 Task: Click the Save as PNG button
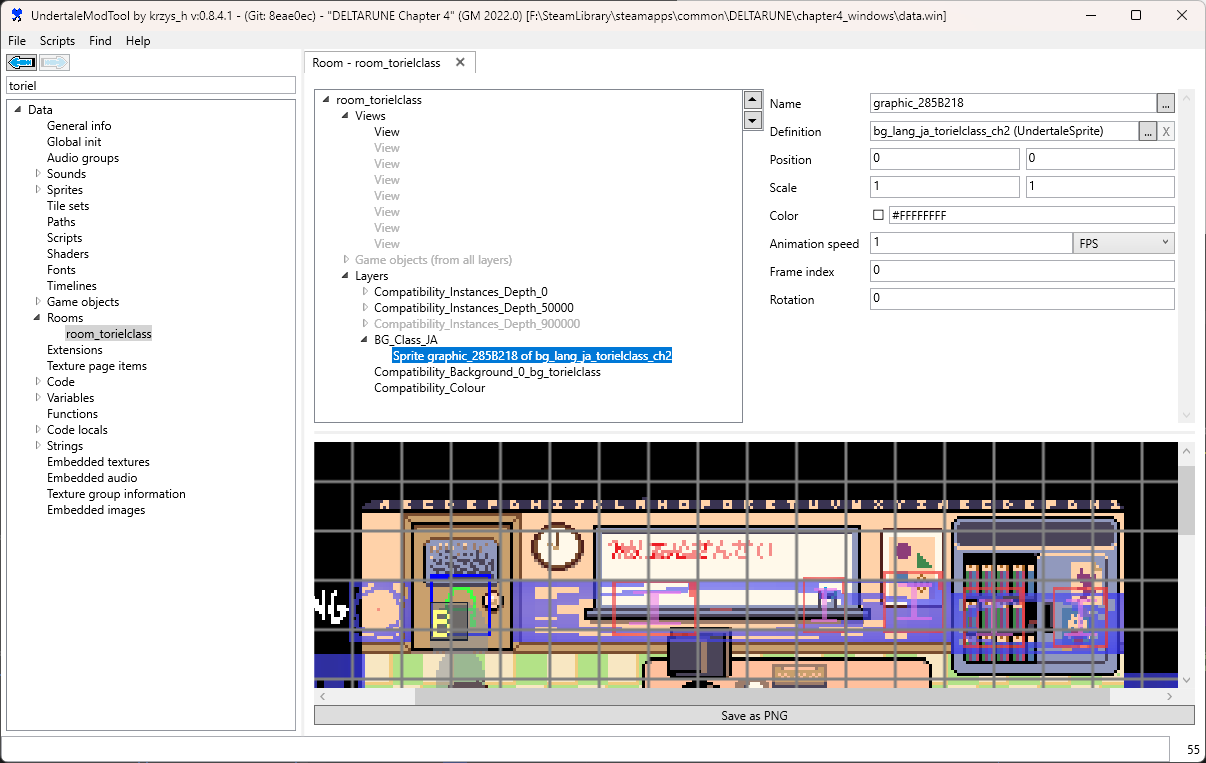(x=754, y=716)
